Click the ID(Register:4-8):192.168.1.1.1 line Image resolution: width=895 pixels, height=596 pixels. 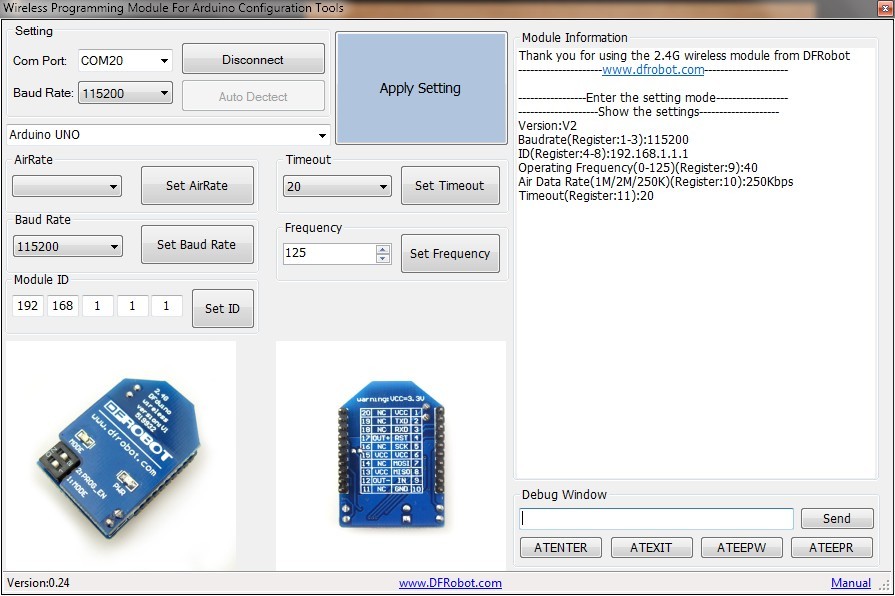[603, 154]
